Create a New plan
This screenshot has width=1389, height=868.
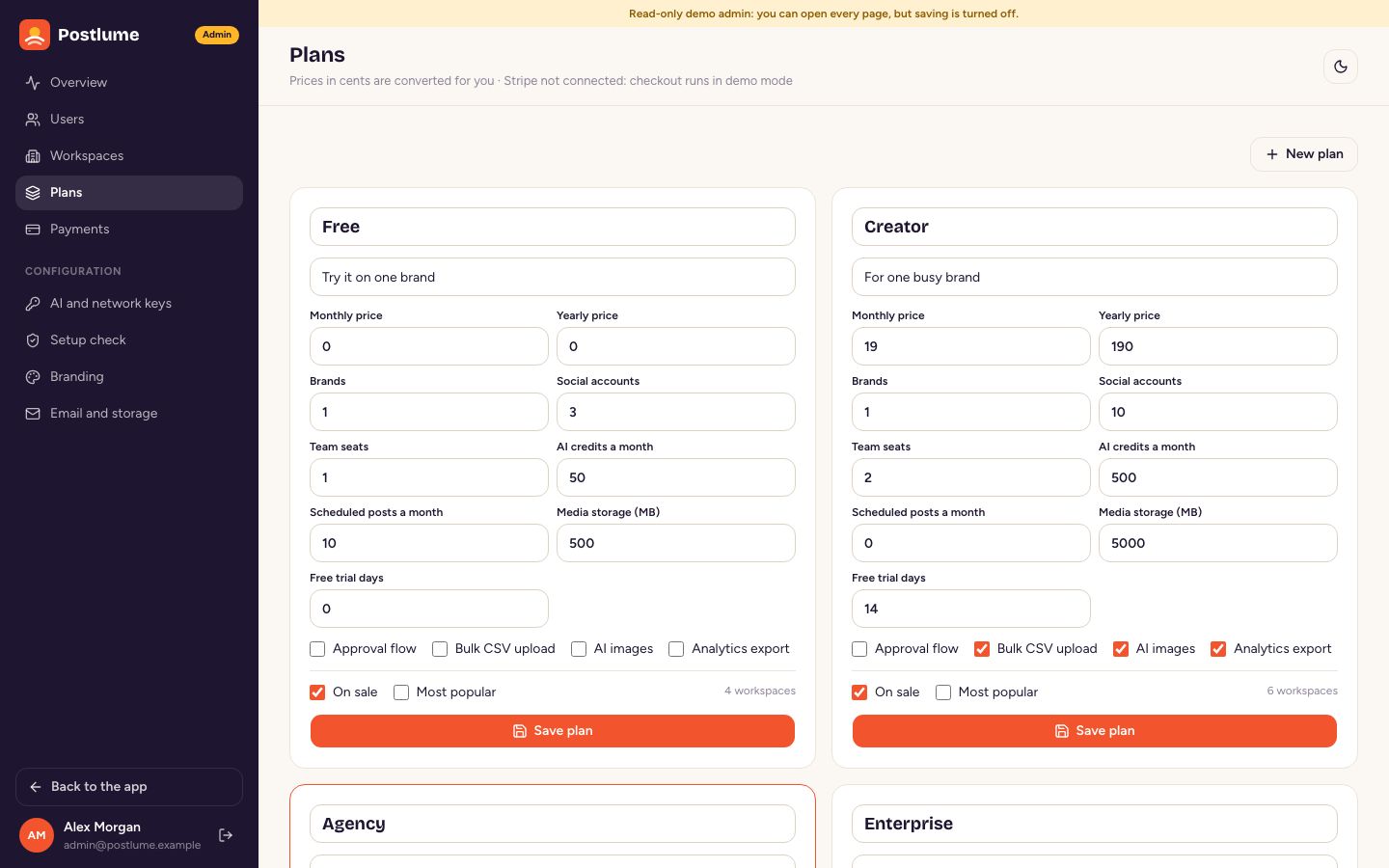pyautogui.click(x=1304, y=154)
